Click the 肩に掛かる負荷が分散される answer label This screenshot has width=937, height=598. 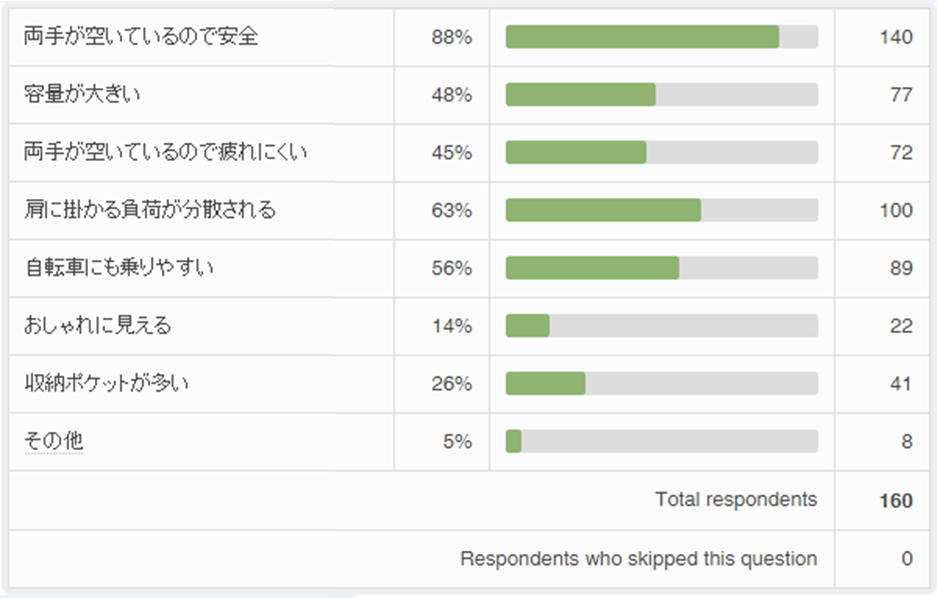click(150, 210)
